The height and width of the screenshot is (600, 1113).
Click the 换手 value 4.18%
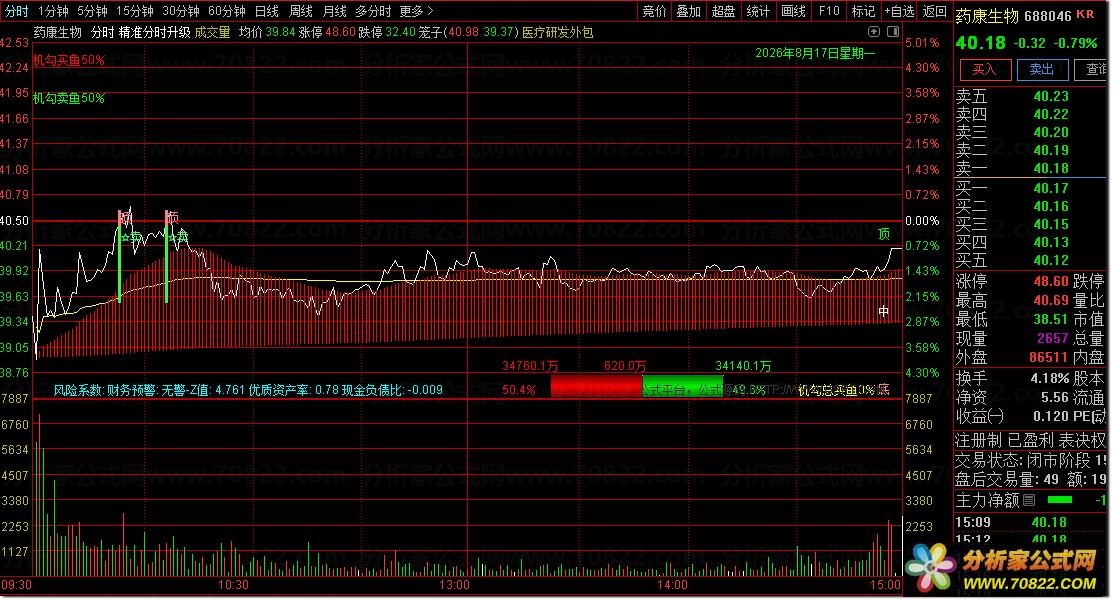click(x=1050, y=378)
